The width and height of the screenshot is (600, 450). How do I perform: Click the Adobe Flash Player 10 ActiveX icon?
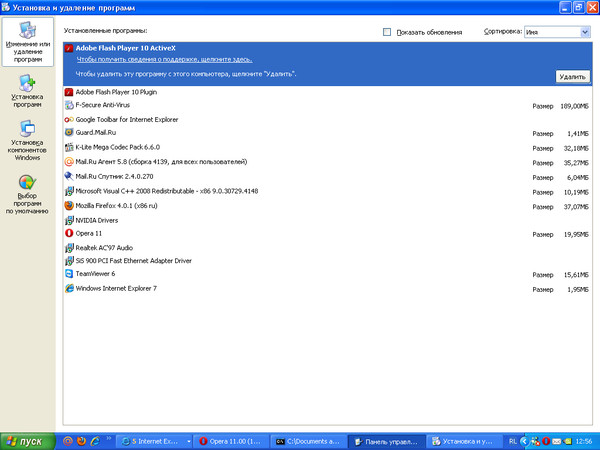pos(69,48)
